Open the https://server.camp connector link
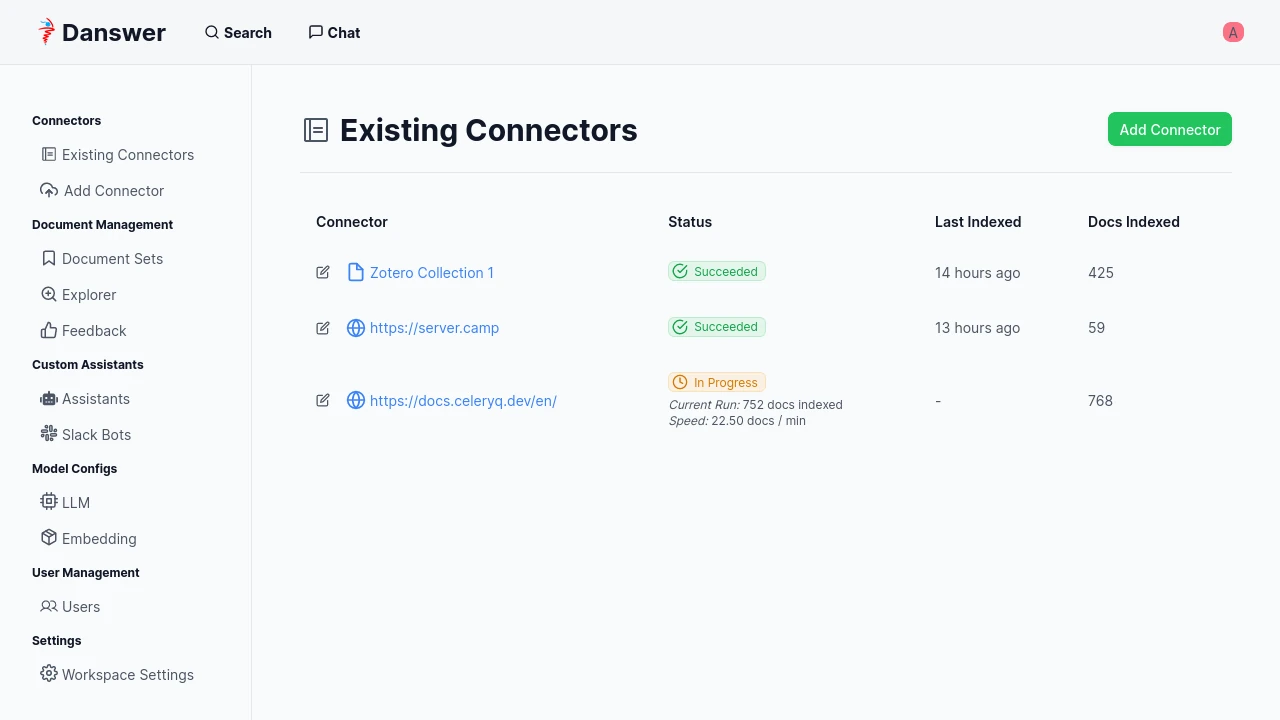1280x720 pixels. coord(434,328)
